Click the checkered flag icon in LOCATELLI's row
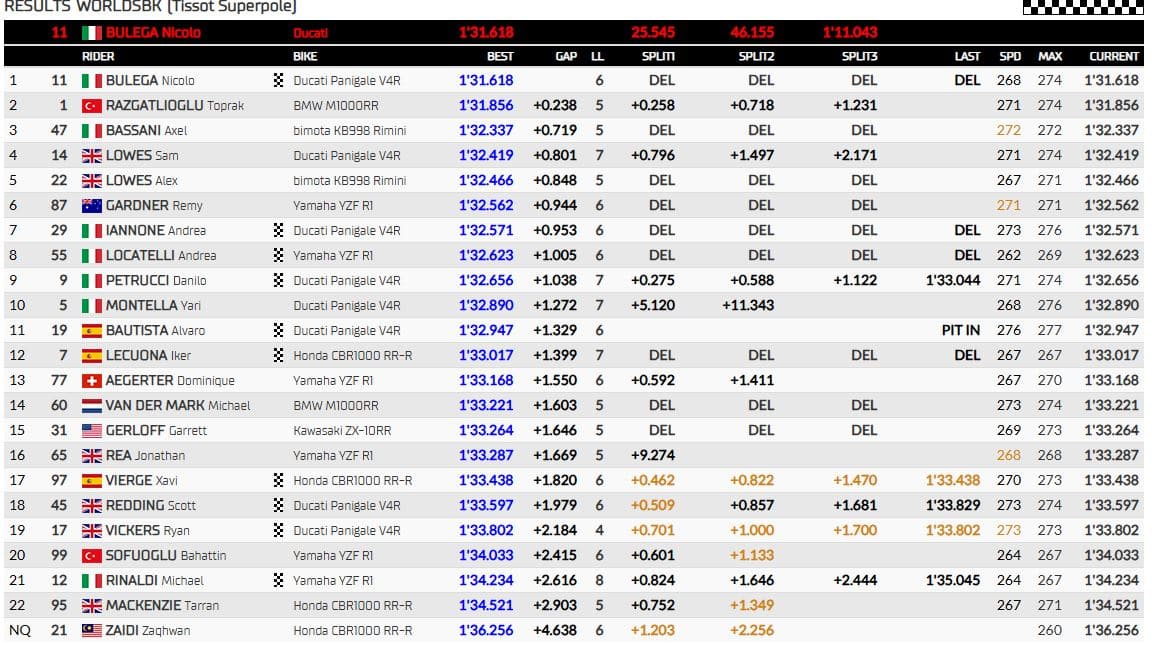The height and width of the screenshot is (645, 1155). pyautogui.click(x=278, y=255)
